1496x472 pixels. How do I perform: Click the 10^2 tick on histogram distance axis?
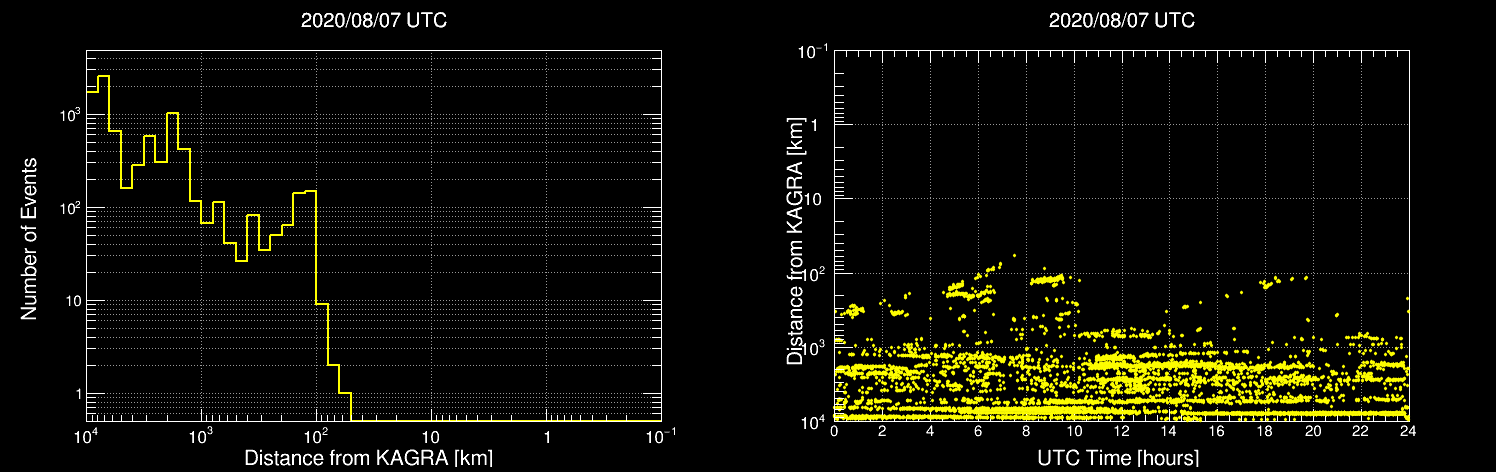coord(316,436)
